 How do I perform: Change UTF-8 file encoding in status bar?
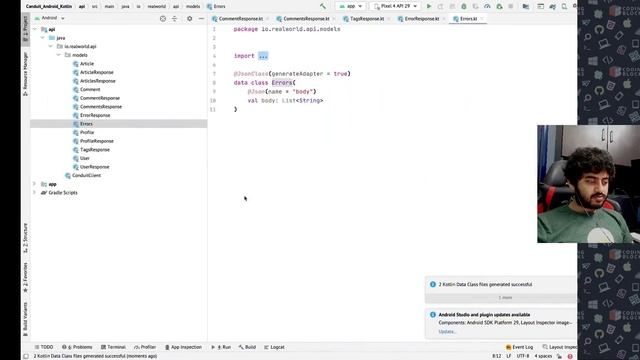click(x=523, y=356)
